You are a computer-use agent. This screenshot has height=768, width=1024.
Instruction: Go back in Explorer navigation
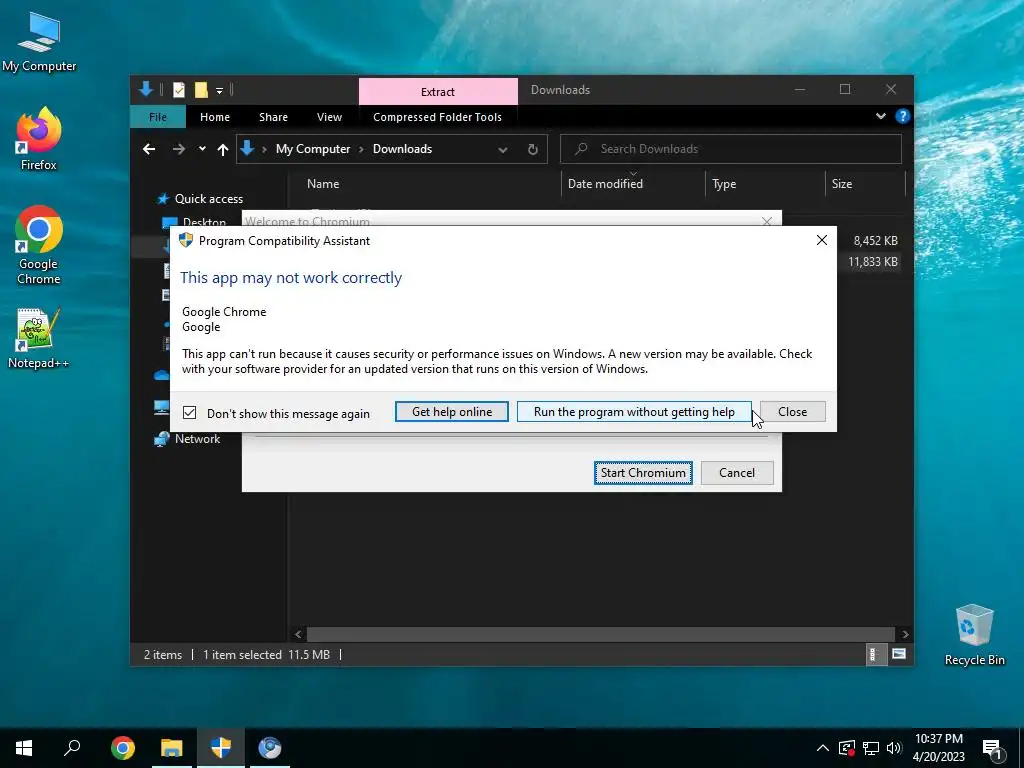click(149, 149)
